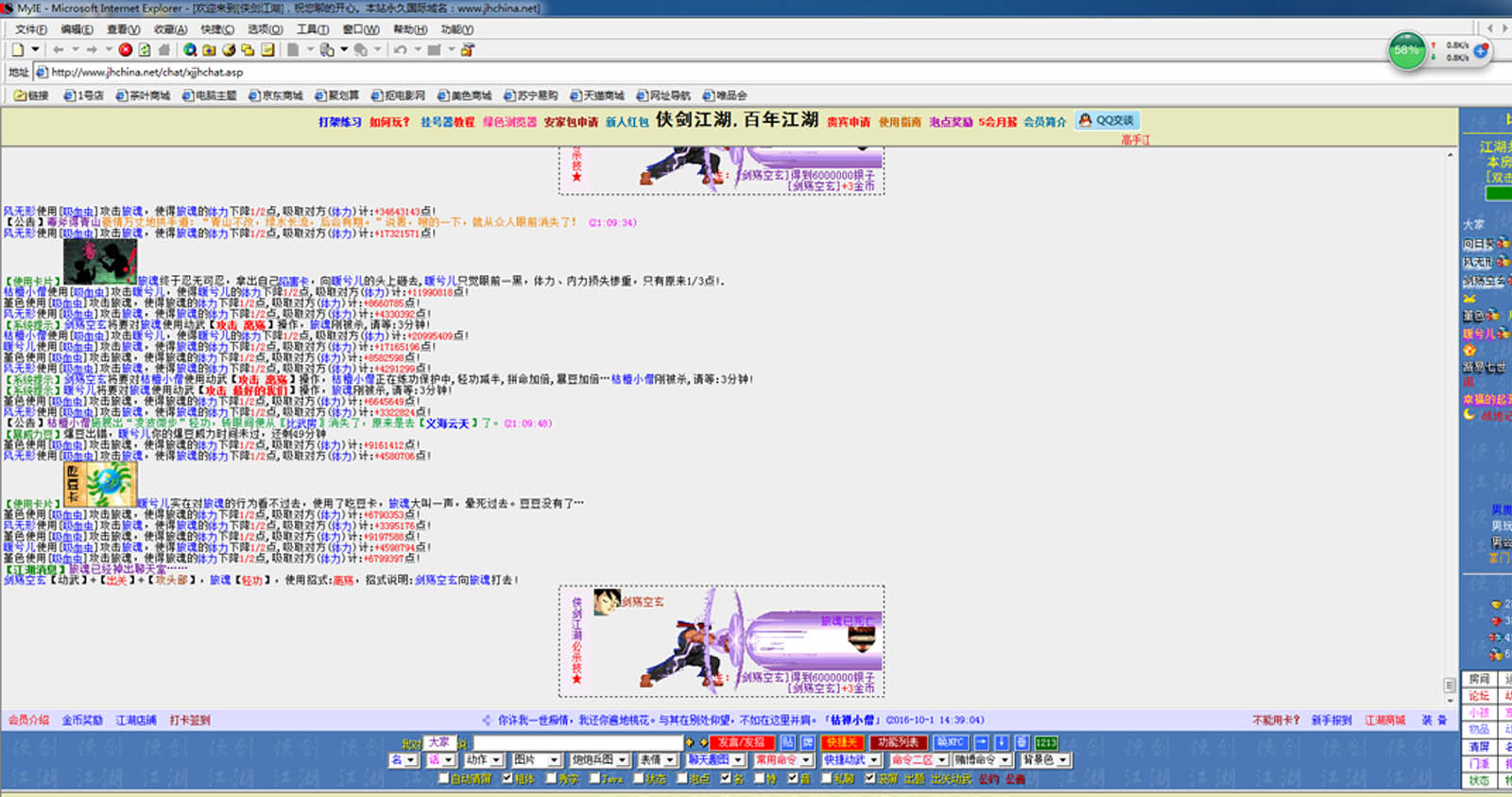The image size is (1512, 797).
Task: Open the Search globe icon in toolbar
Action: (x=190, y=50)
